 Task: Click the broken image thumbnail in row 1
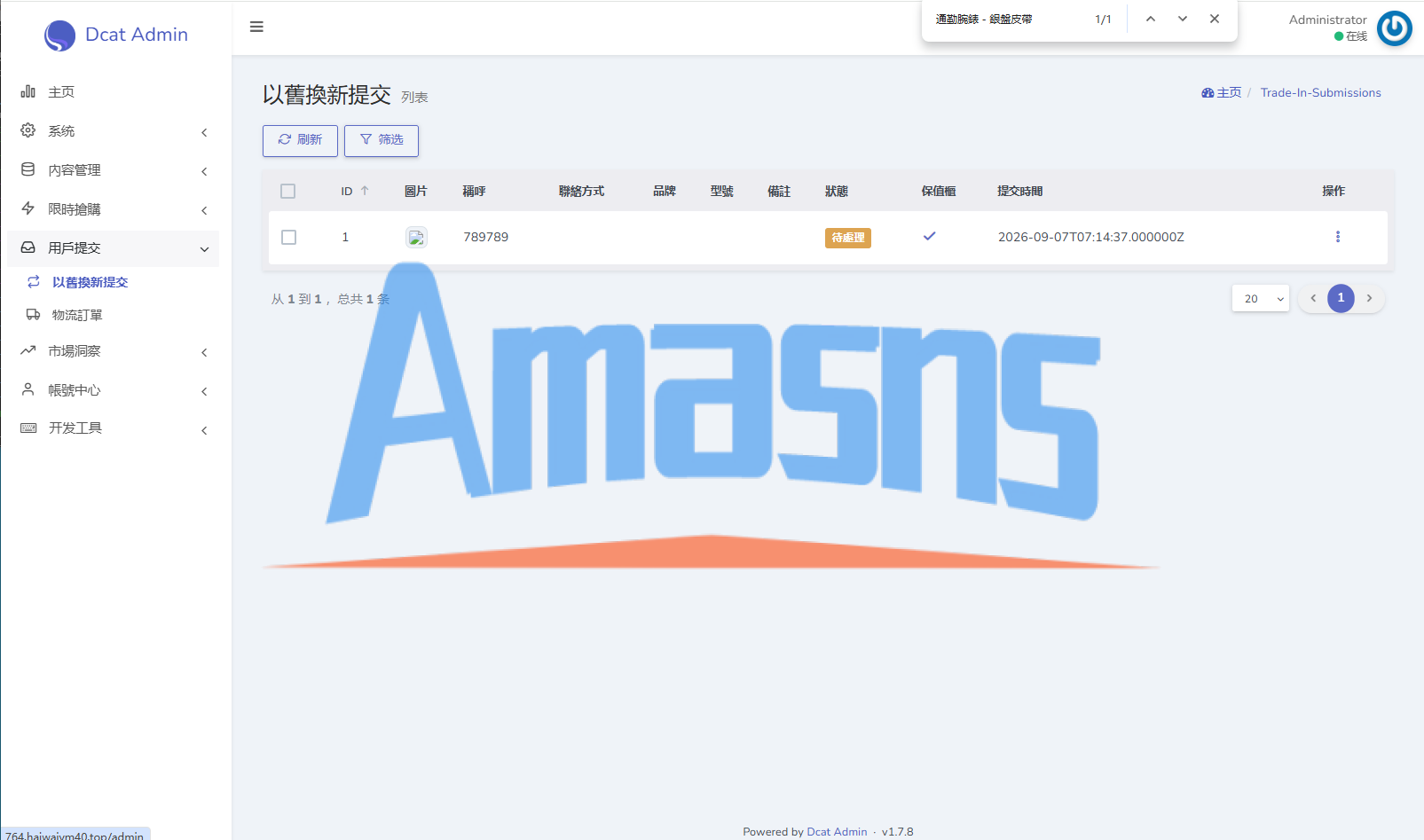tap(416, 238)
